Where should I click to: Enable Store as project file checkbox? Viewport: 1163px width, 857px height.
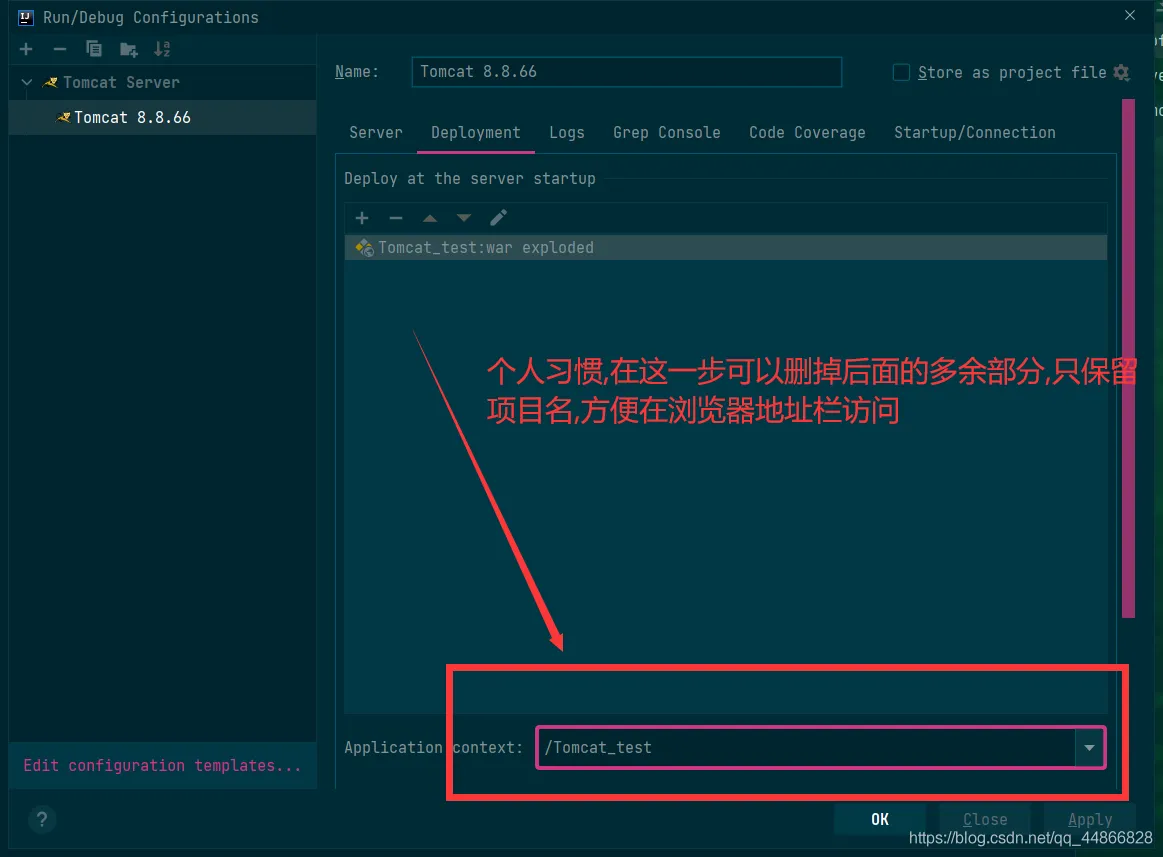point(901,72)
